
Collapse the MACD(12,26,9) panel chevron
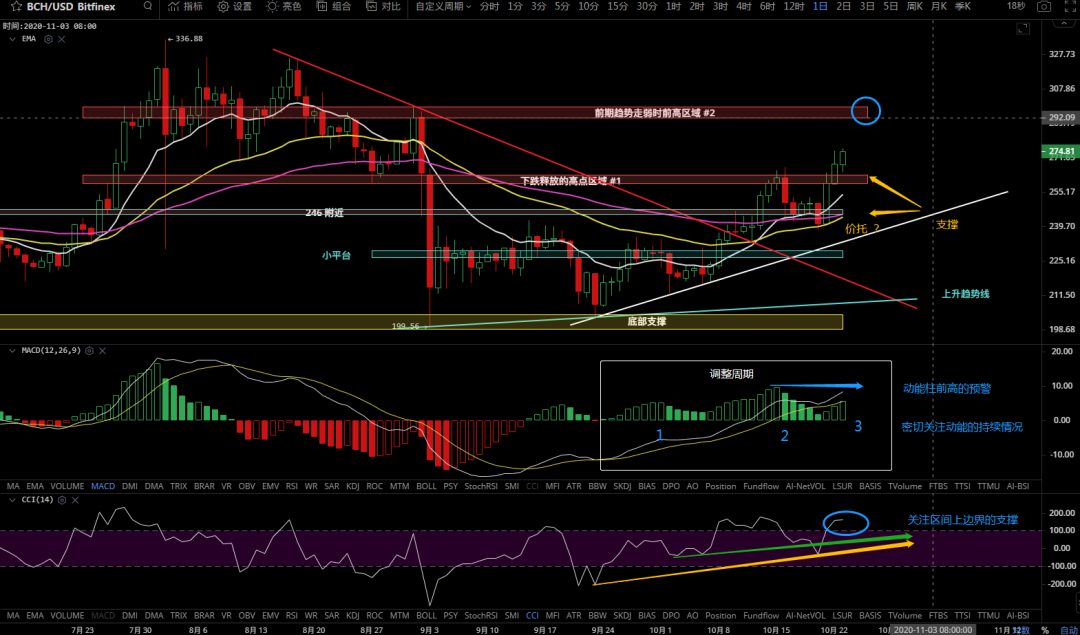(10, 351)
